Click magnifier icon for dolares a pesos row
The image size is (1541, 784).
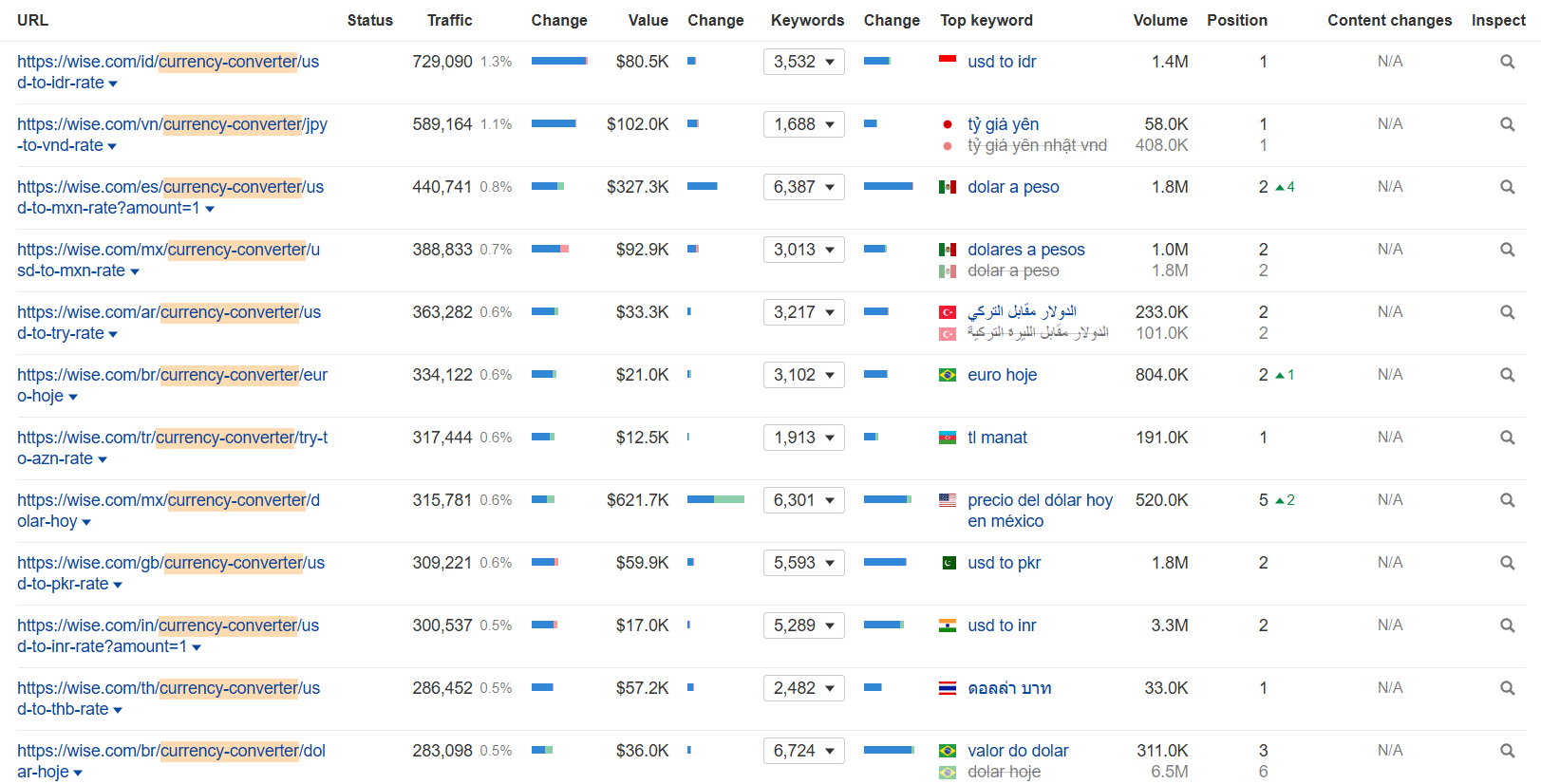[x=1507, y=250]
